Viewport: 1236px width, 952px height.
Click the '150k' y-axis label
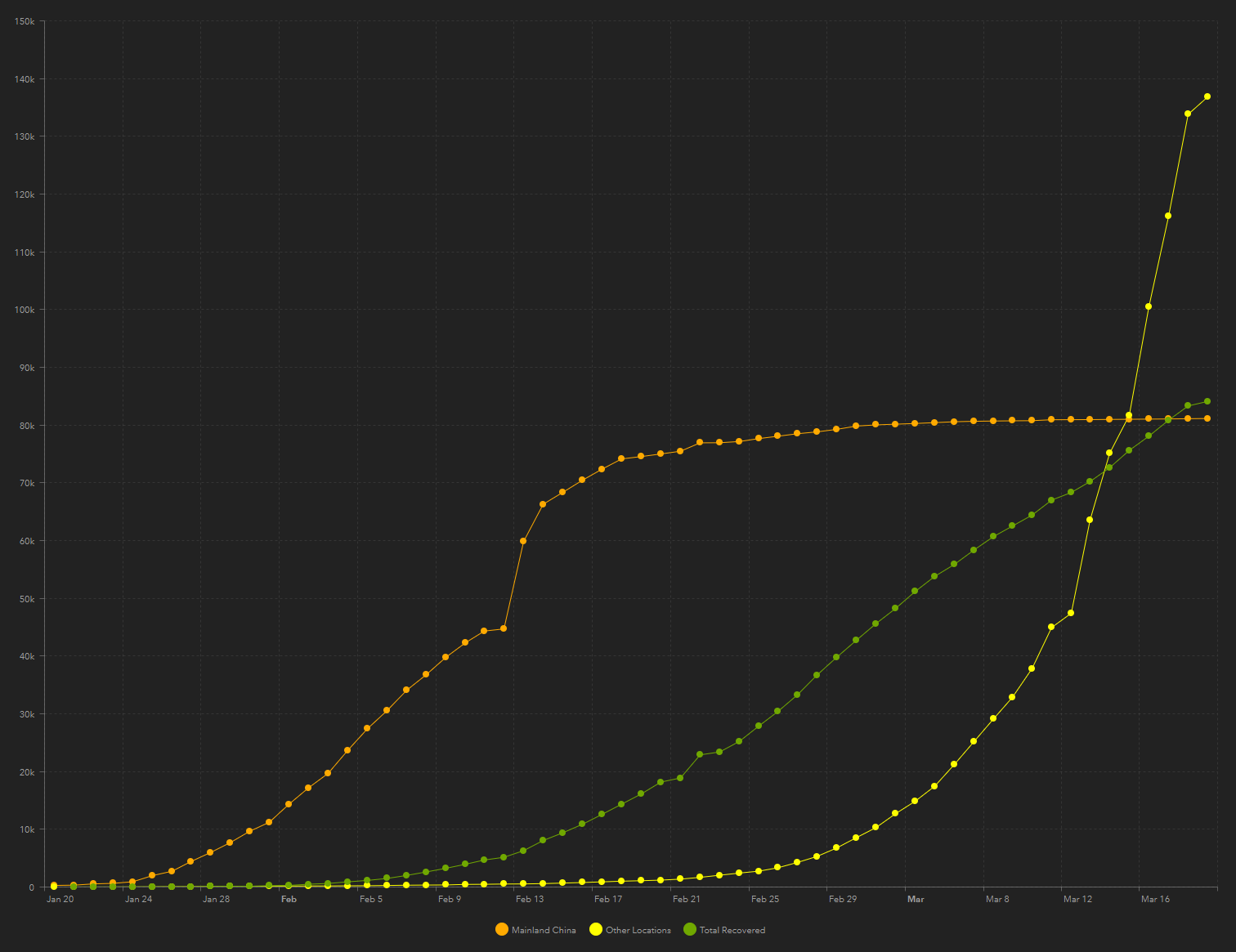point(25,21)
